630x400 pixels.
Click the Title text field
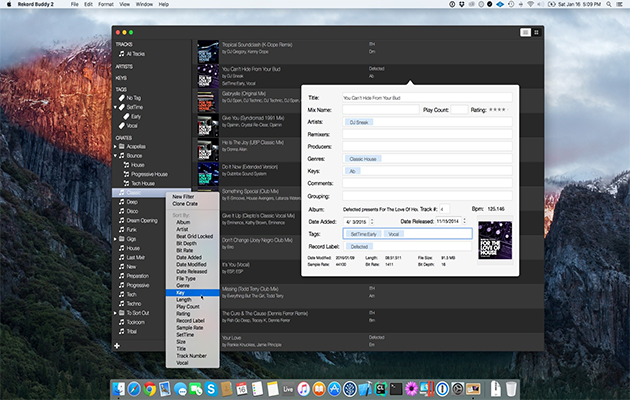coord(426,98)
